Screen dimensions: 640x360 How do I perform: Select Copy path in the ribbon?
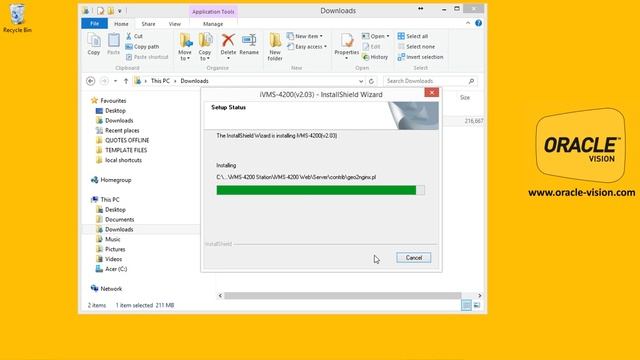142,47
